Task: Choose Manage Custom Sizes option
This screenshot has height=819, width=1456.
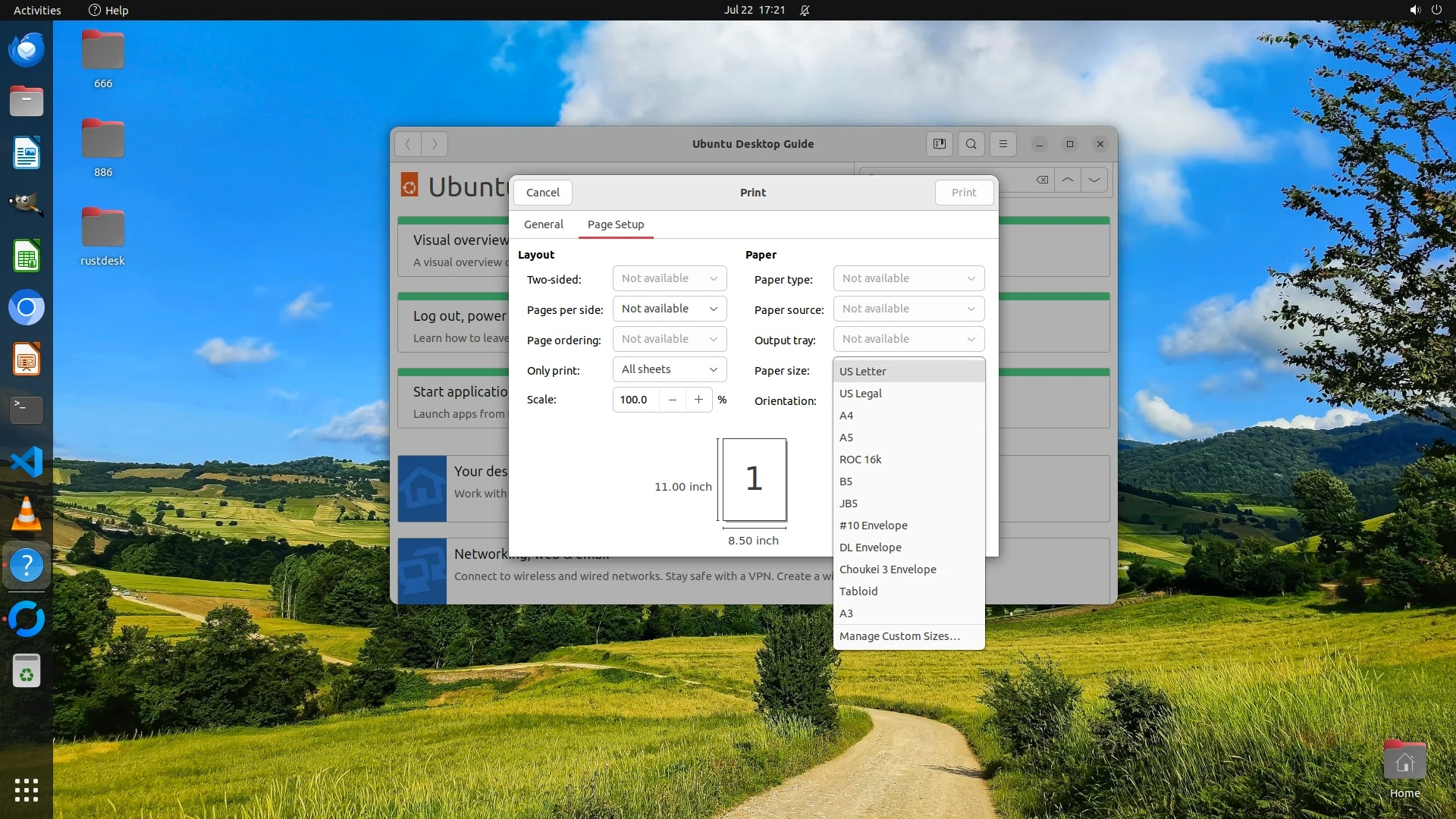Action: (x=899, y=636)
